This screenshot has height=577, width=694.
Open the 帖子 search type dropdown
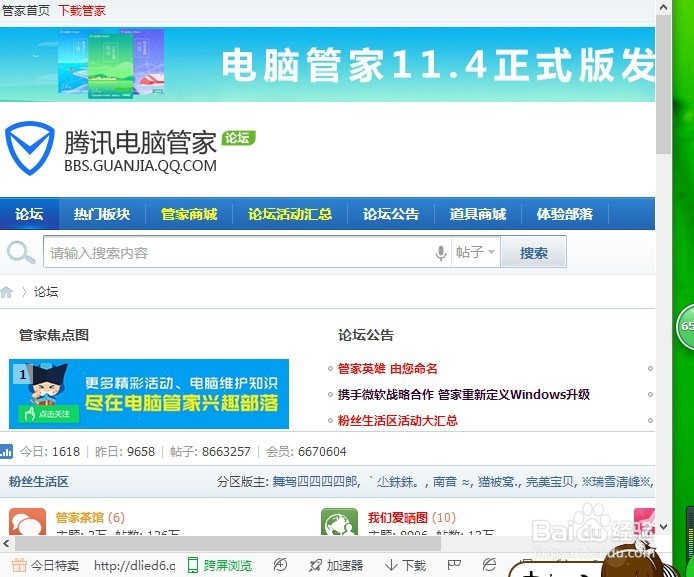[476, 252]
